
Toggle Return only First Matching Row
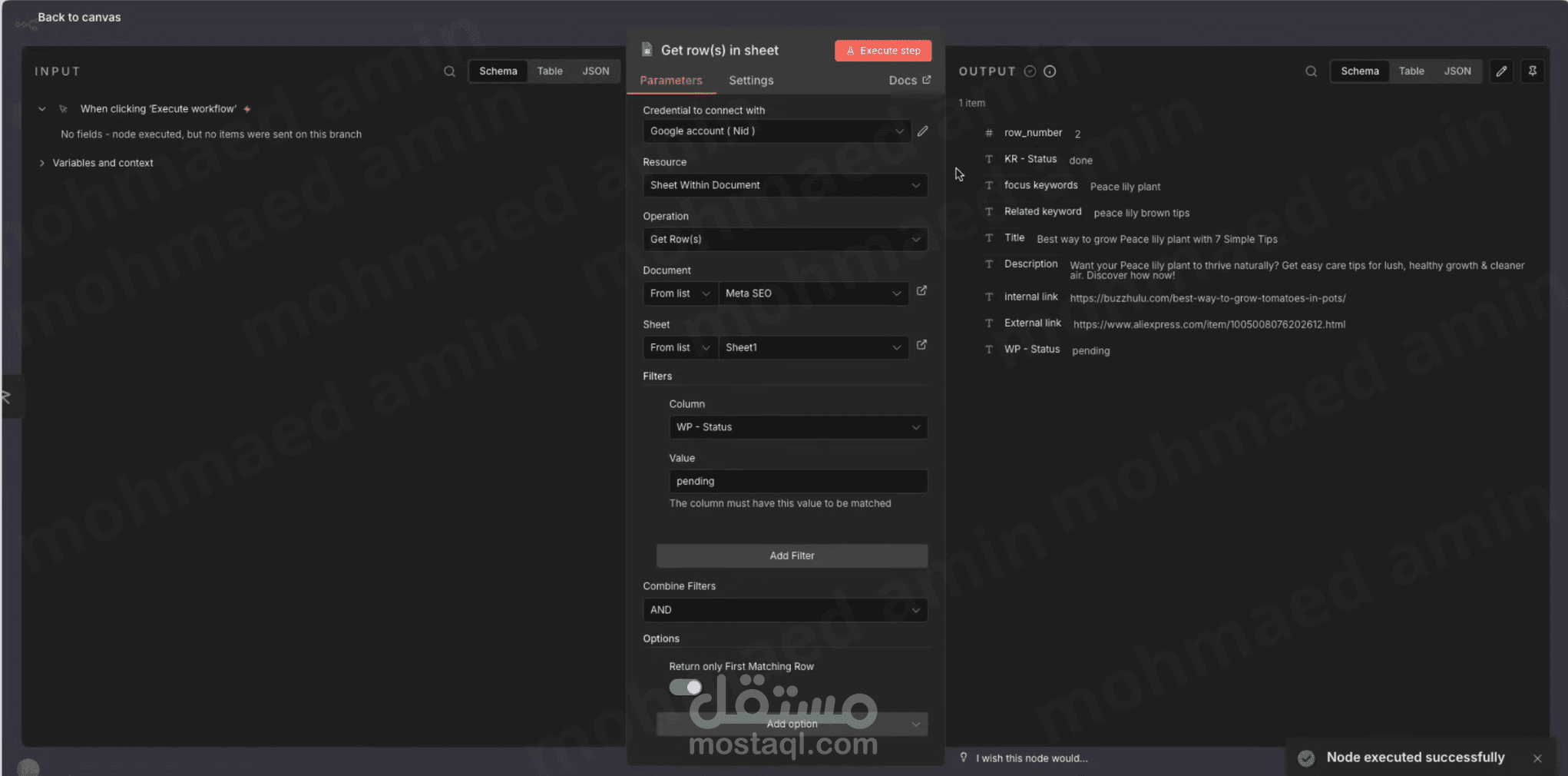coord(685,687)
